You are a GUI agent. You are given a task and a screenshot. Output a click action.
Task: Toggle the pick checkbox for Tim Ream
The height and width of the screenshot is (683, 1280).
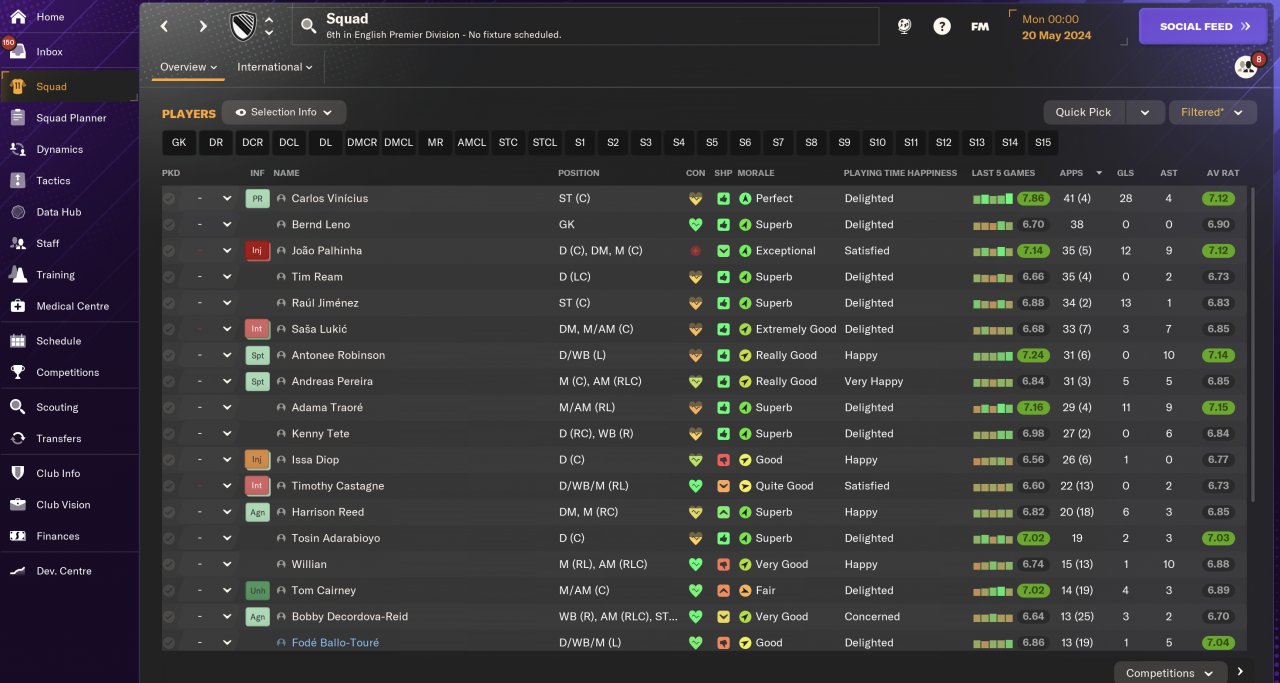[x=169, y=277]
